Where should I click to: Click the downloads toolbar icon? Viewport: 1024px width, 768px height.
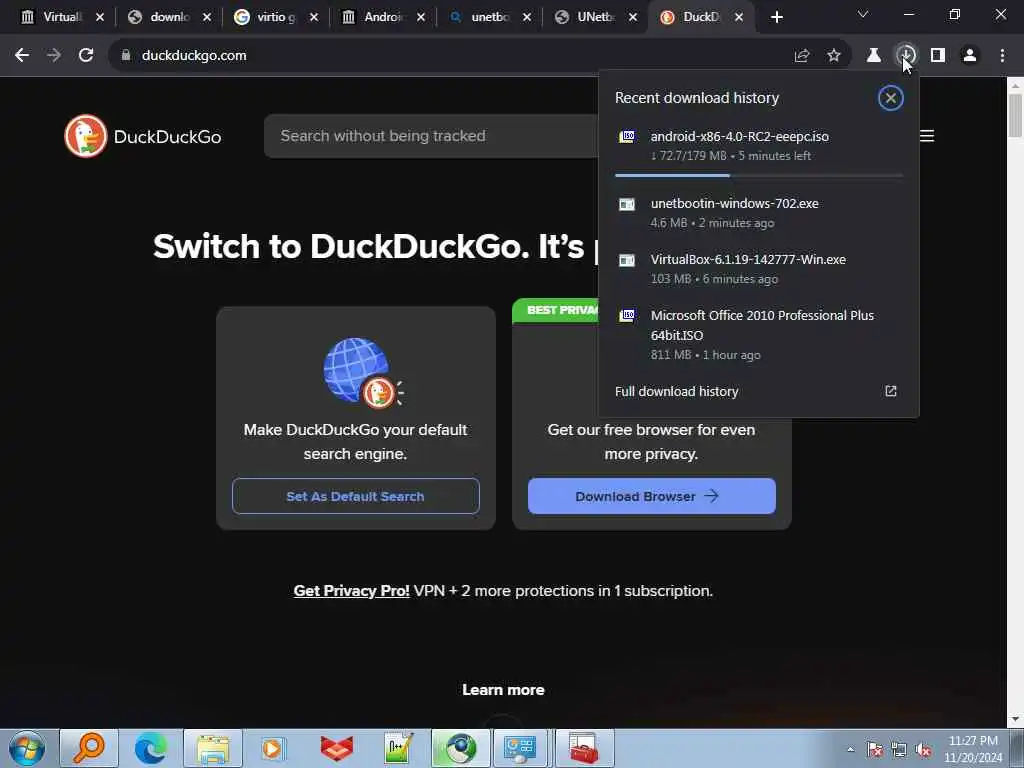(x=906, y=56)
